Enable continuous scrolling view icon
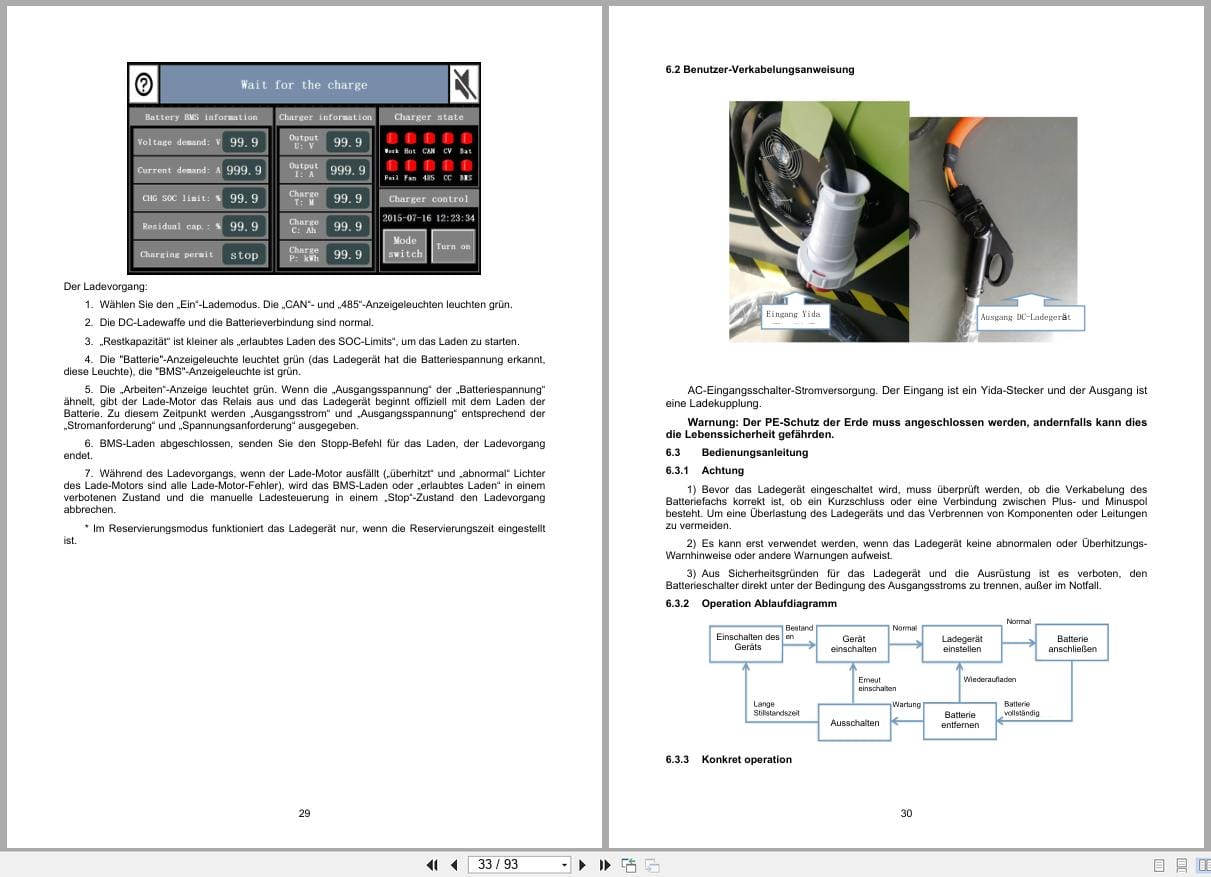Screen dimensions: 1211x877 click(1183, 864)
